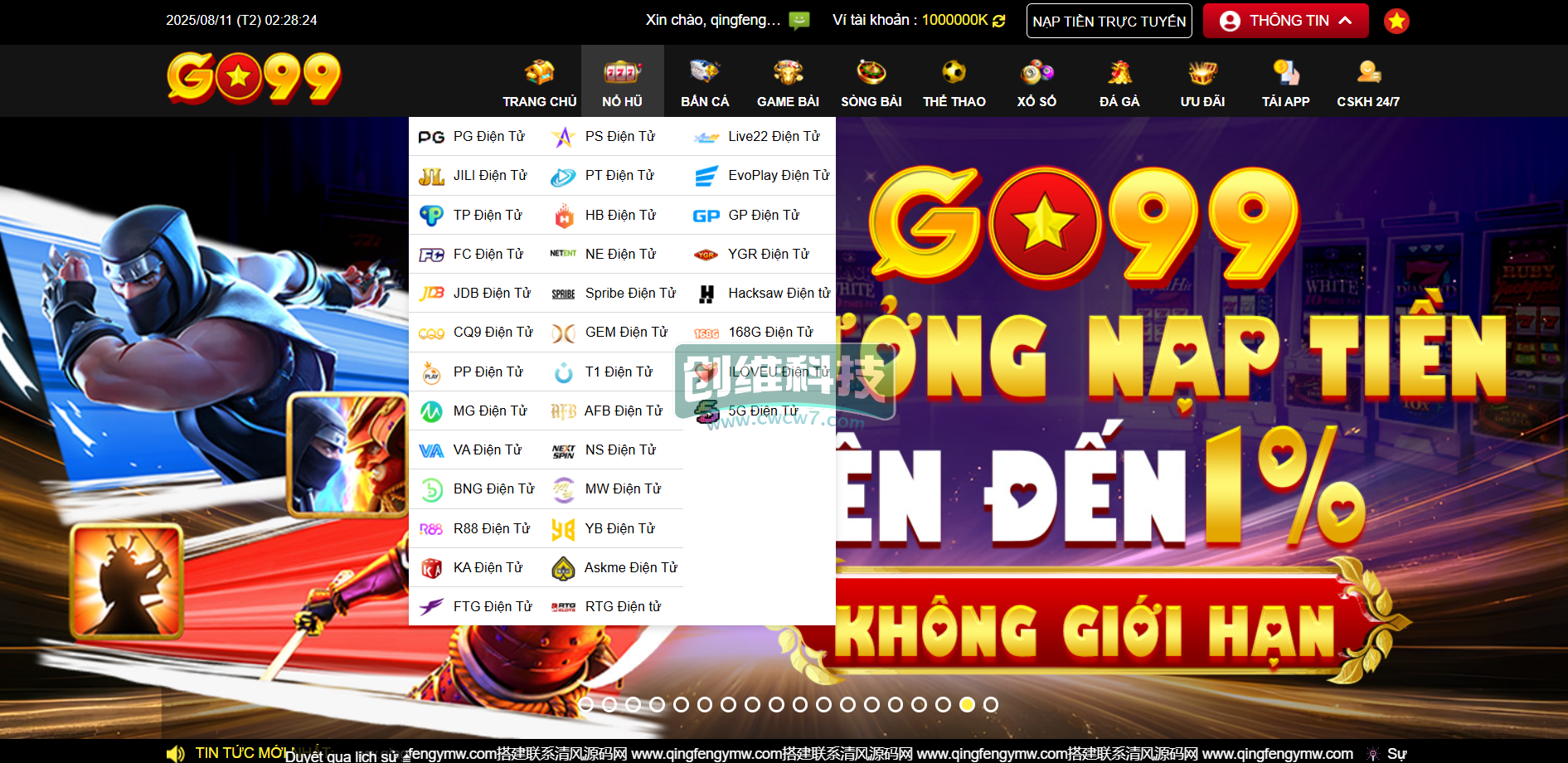
Task: Click the PS star logo icon
Action: pos(563,137)
